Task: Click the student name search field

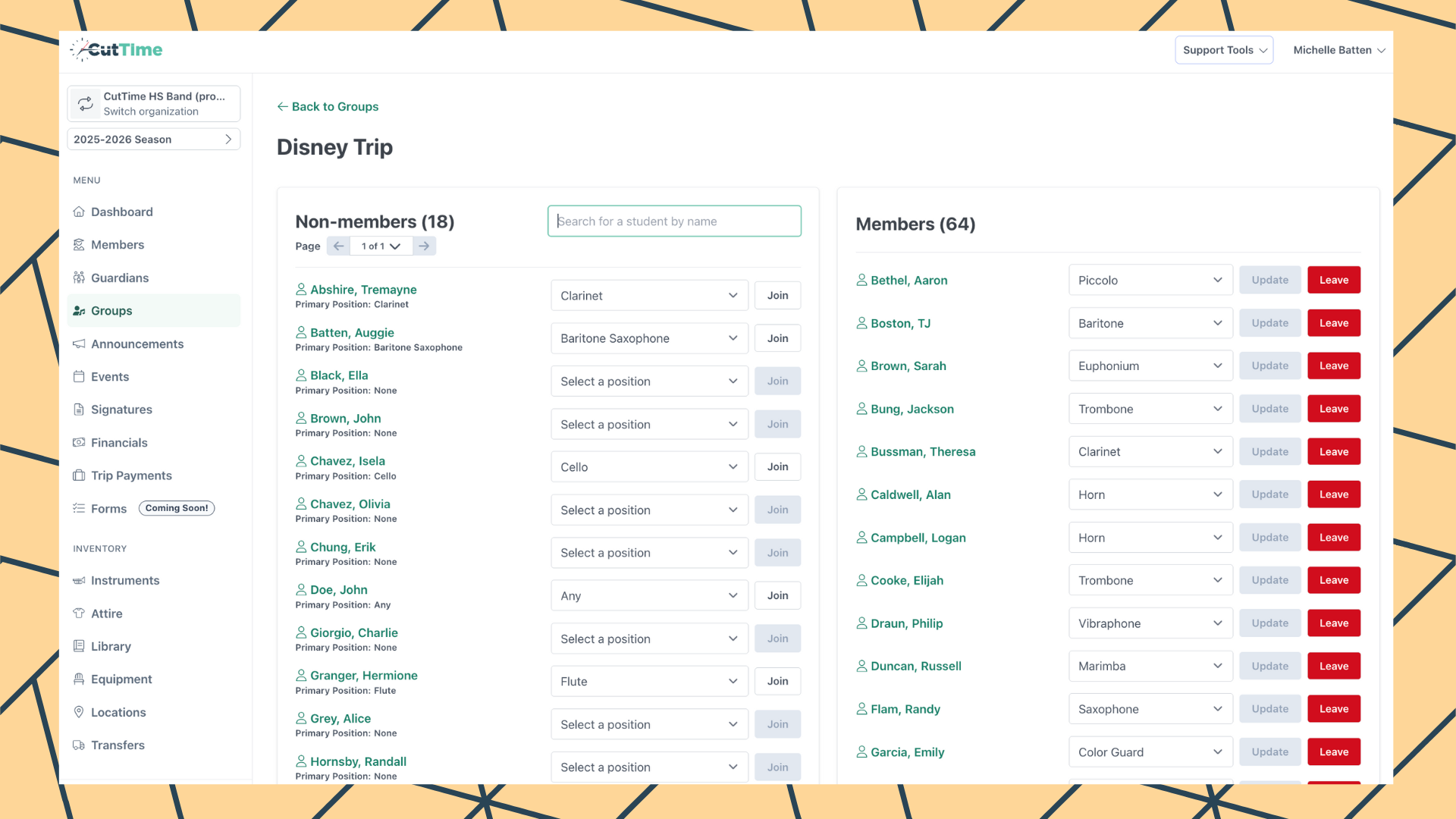Action: pos(673,221)
